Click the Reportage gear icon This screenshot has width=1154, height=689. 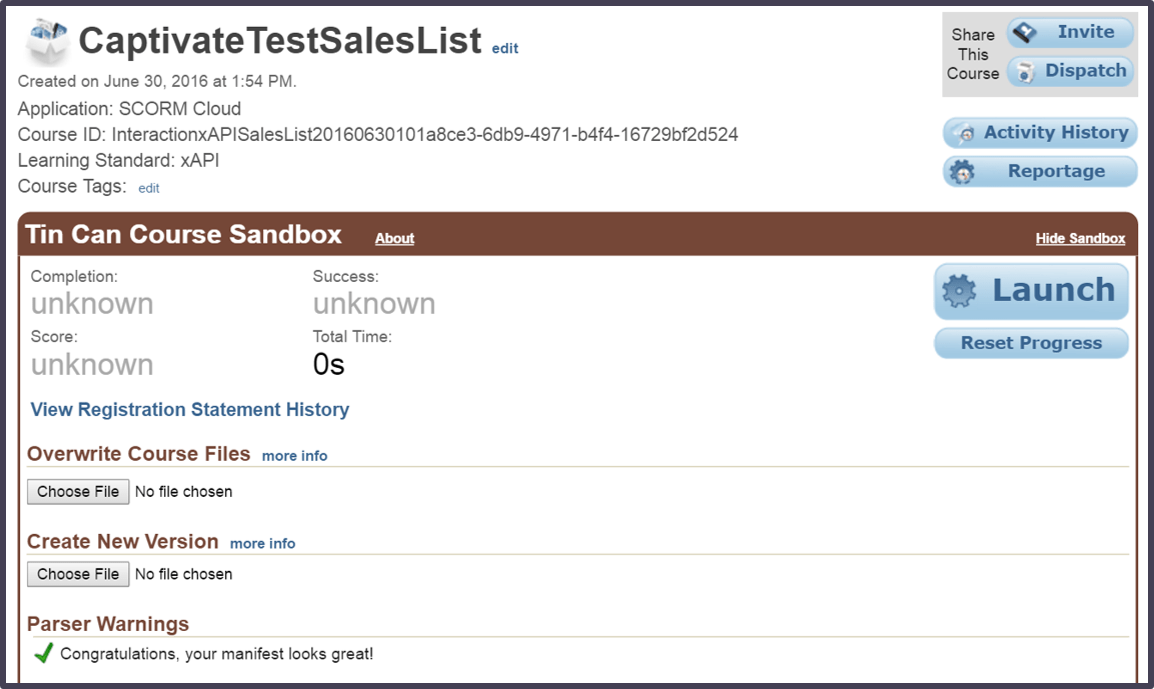click(x=962, y=172)
